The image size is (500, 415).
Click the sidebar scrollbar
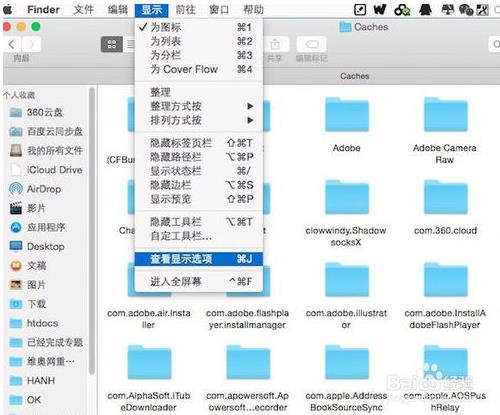pos(92,230)
